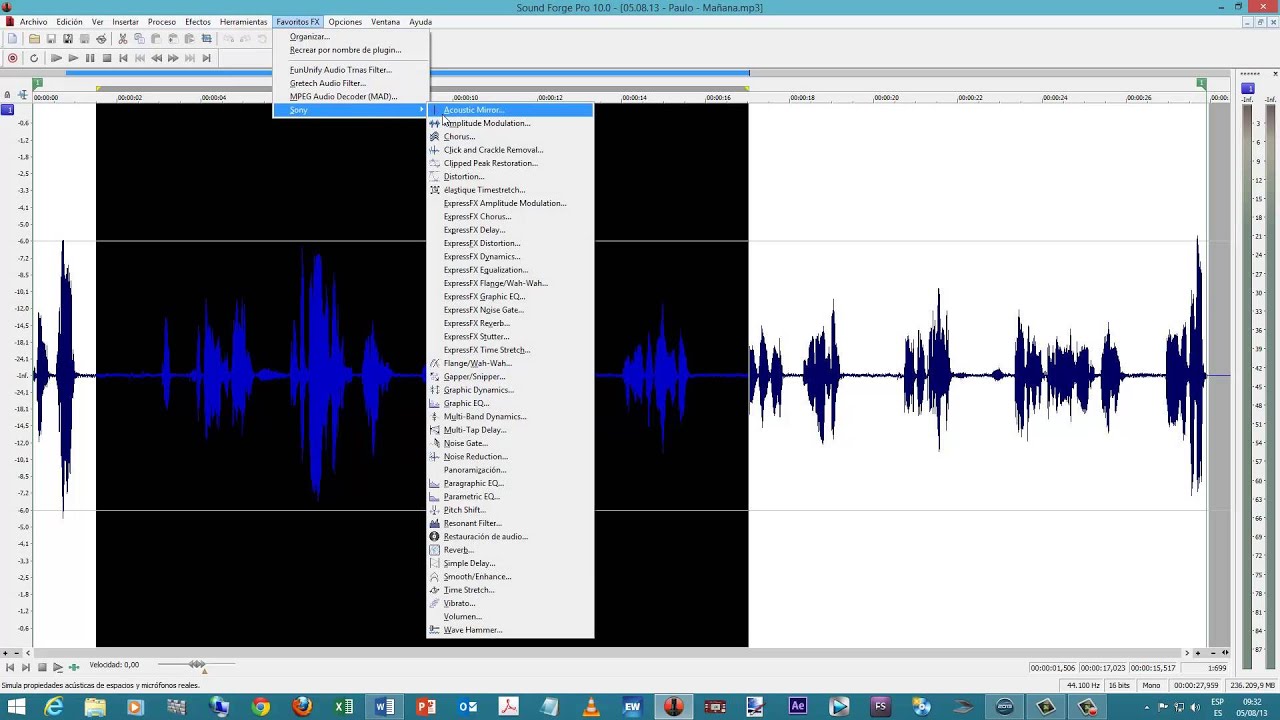Open Microsoft Word from the taskbar
The width and height of the screenshot is (1280, 720).
(x=385, y=707)
